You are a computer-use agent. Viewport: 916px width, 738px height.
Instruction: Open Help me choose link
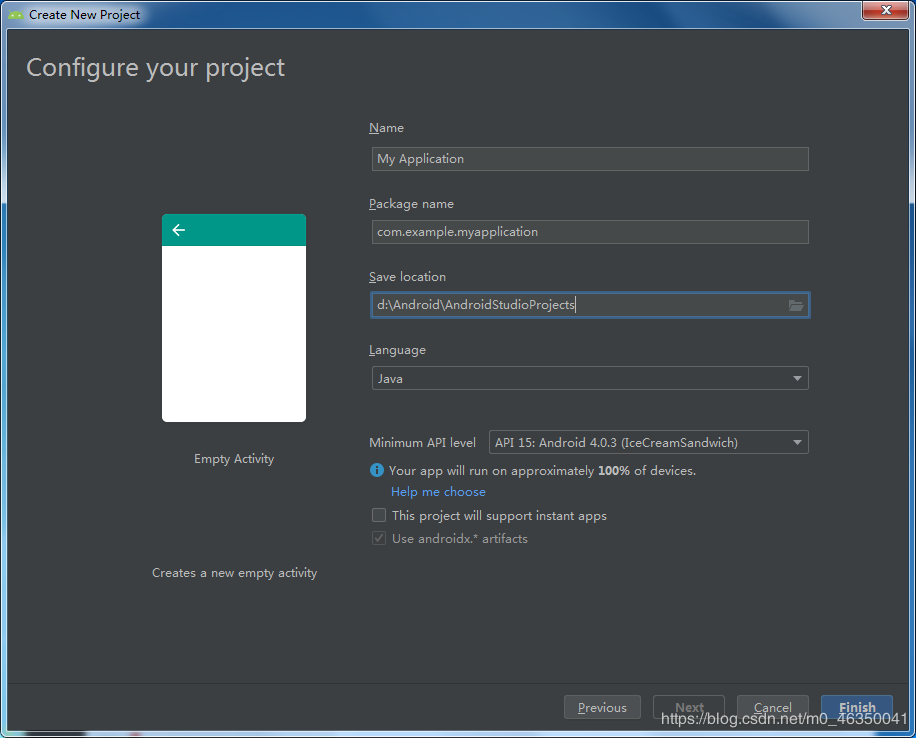pyautogui.click(x=438, y=491)
